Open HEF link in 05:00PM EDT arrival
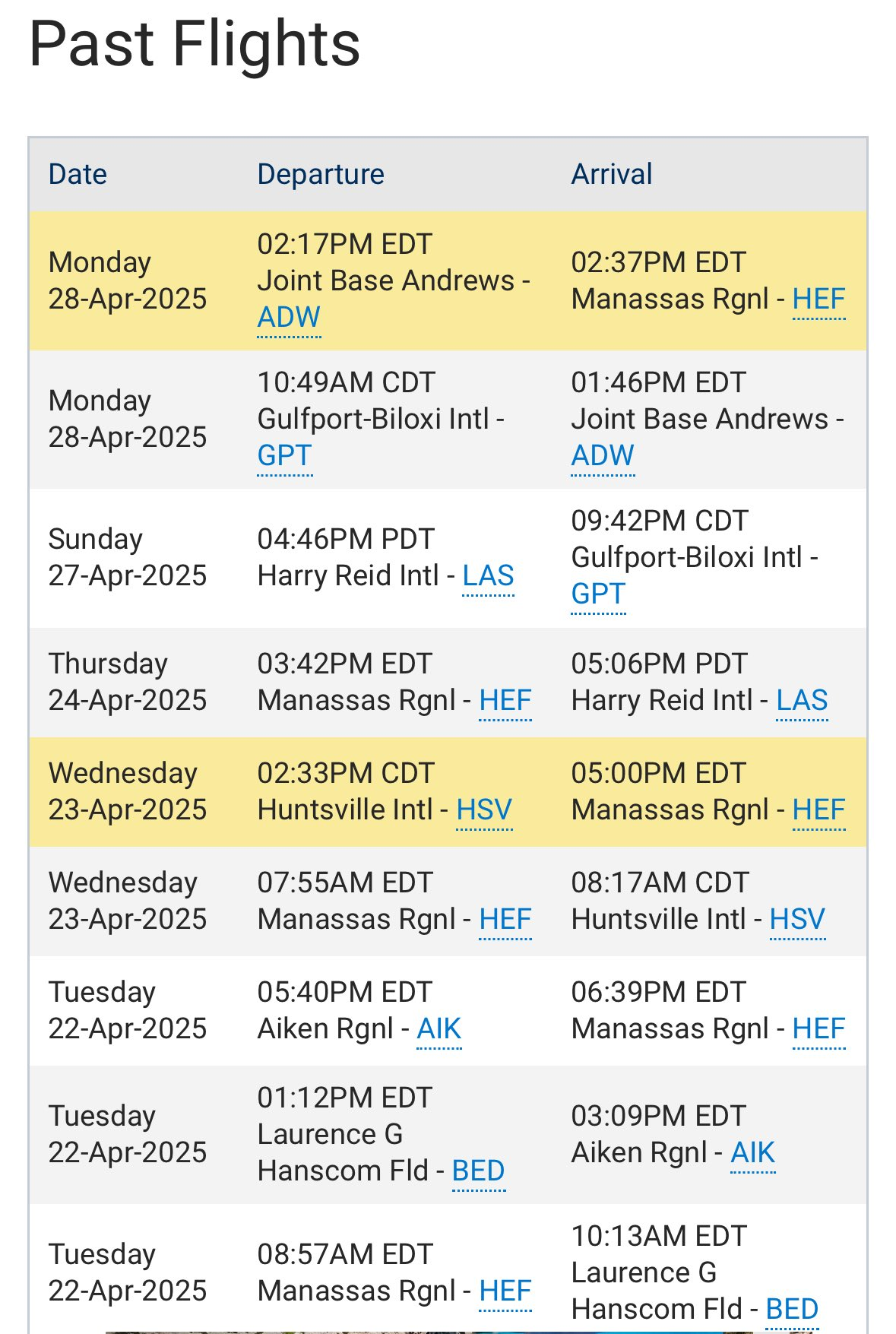Viewport: 896px width, 1334px height. tap(818, 810)
